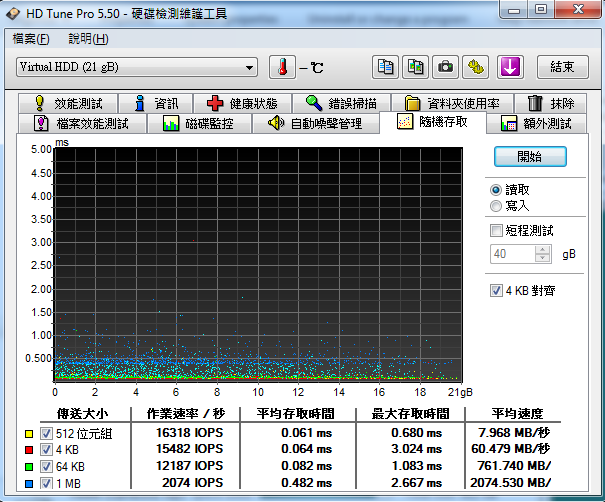Image resolution: width=605 pixels, height=502 pixels.
Task: Click the yellow 512 位元組 color swatch
Action: (x=29, y=434)
